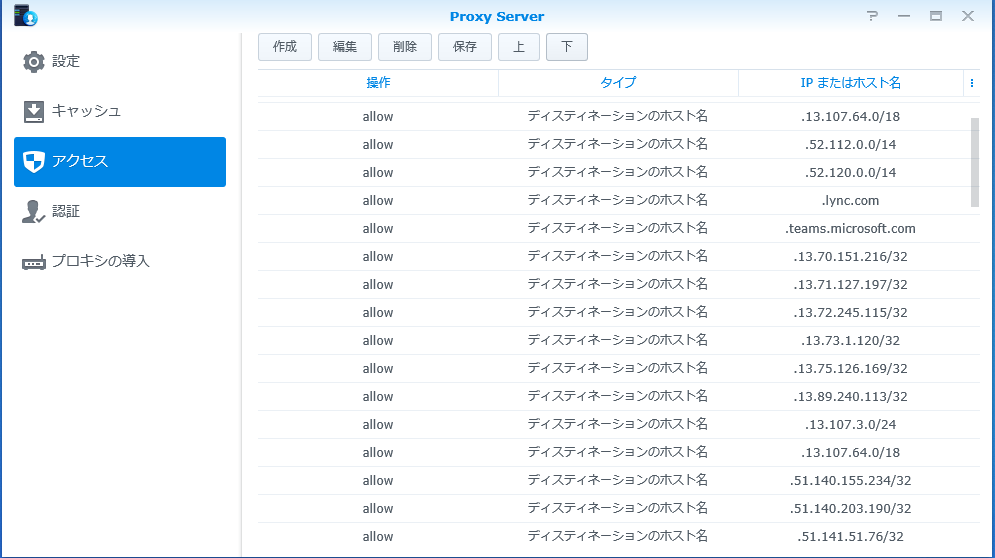The height and width of the screenshot is (558, 995).
Task: Click allow in the .52.112.0.0/14 row
Action: 378,145
